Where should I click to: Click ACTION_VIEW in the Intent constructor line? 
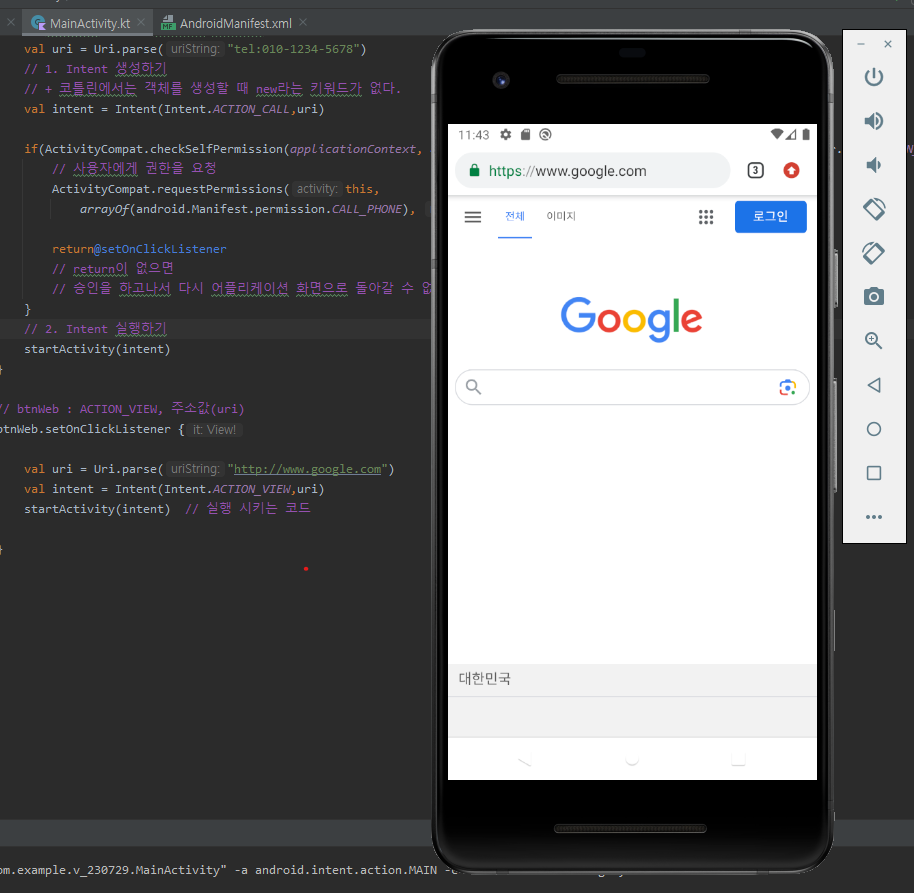click(251, 489)
